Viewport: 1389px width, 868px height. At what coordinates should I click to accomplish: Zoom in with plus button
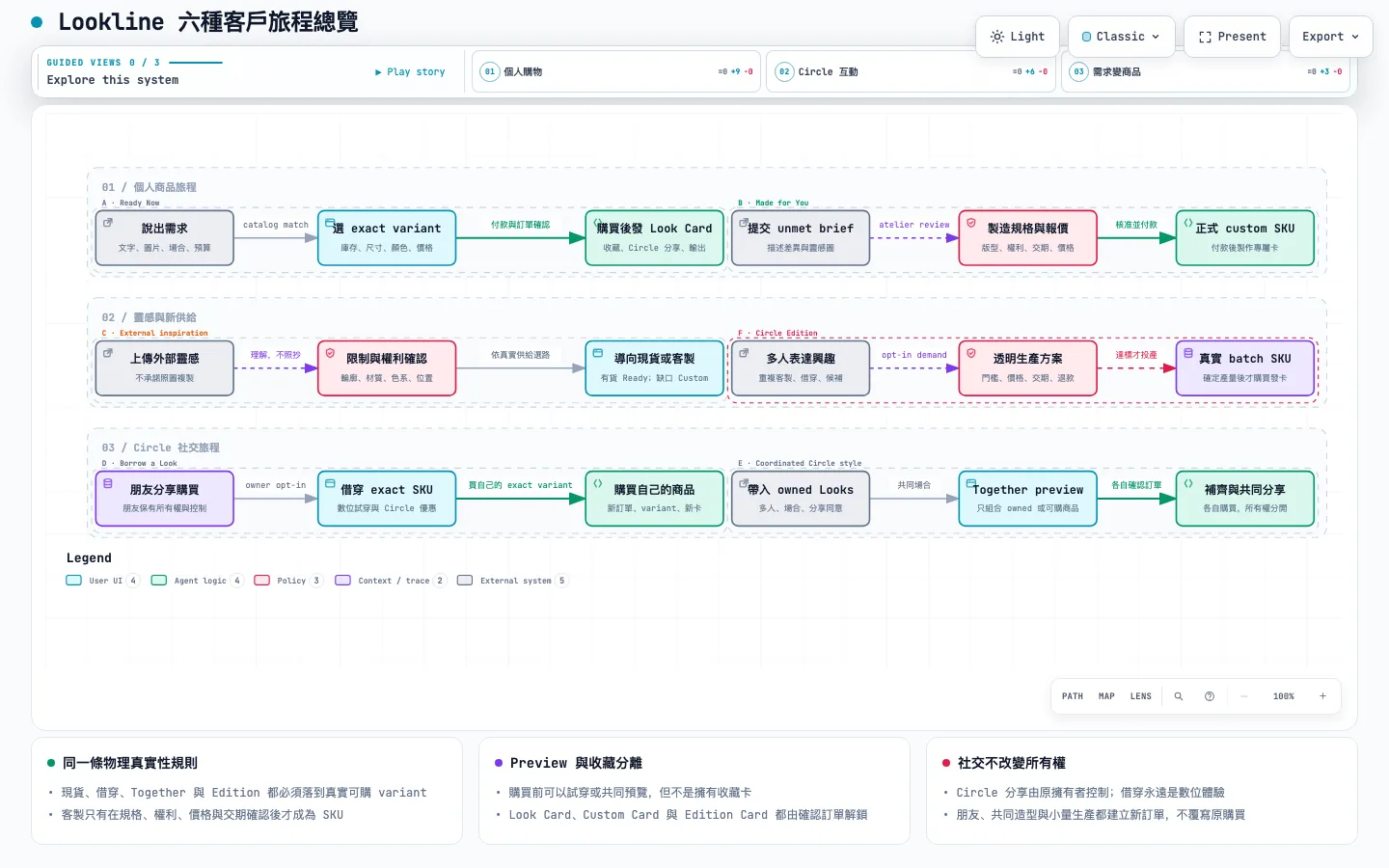(1322, 696)
